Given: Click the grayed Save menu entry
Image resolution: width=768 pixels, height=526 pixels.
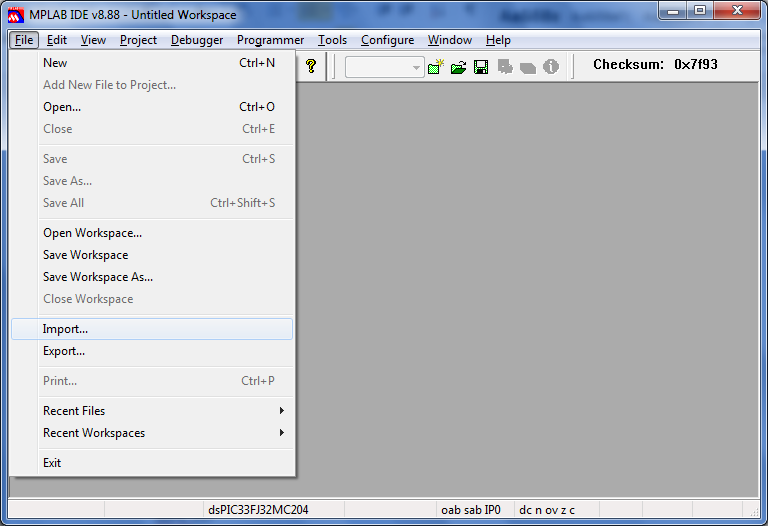Looking at the screenshot, I should point(152,159).
